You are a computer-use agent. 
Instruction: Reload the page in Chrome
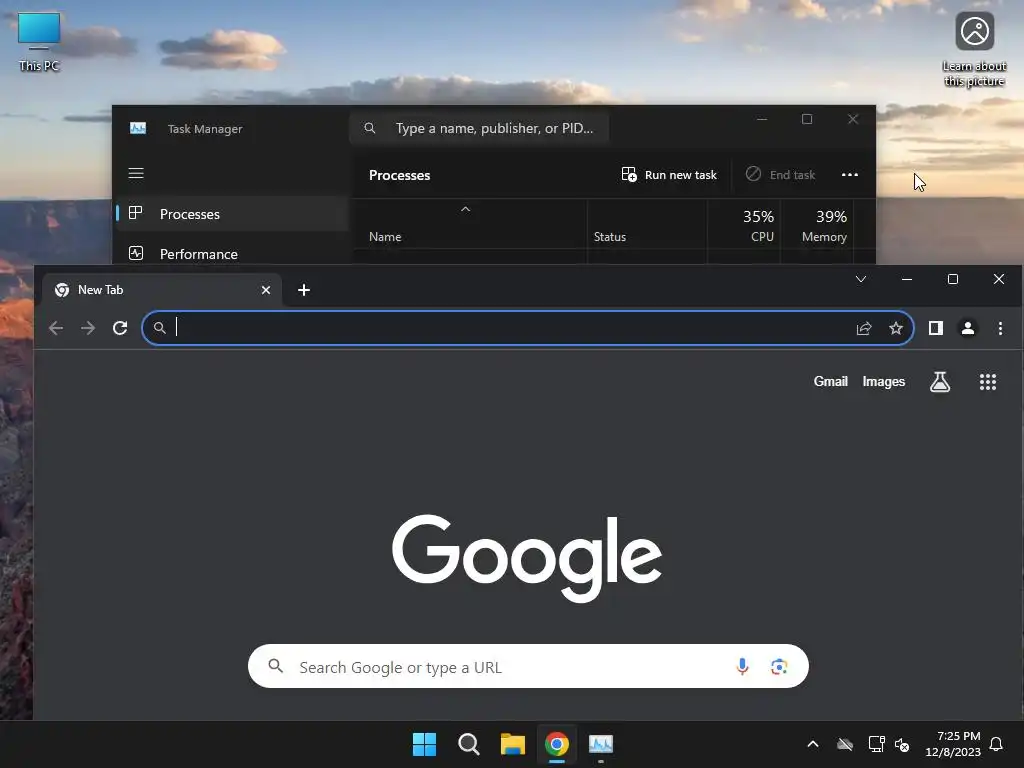[x=120, y=328]
